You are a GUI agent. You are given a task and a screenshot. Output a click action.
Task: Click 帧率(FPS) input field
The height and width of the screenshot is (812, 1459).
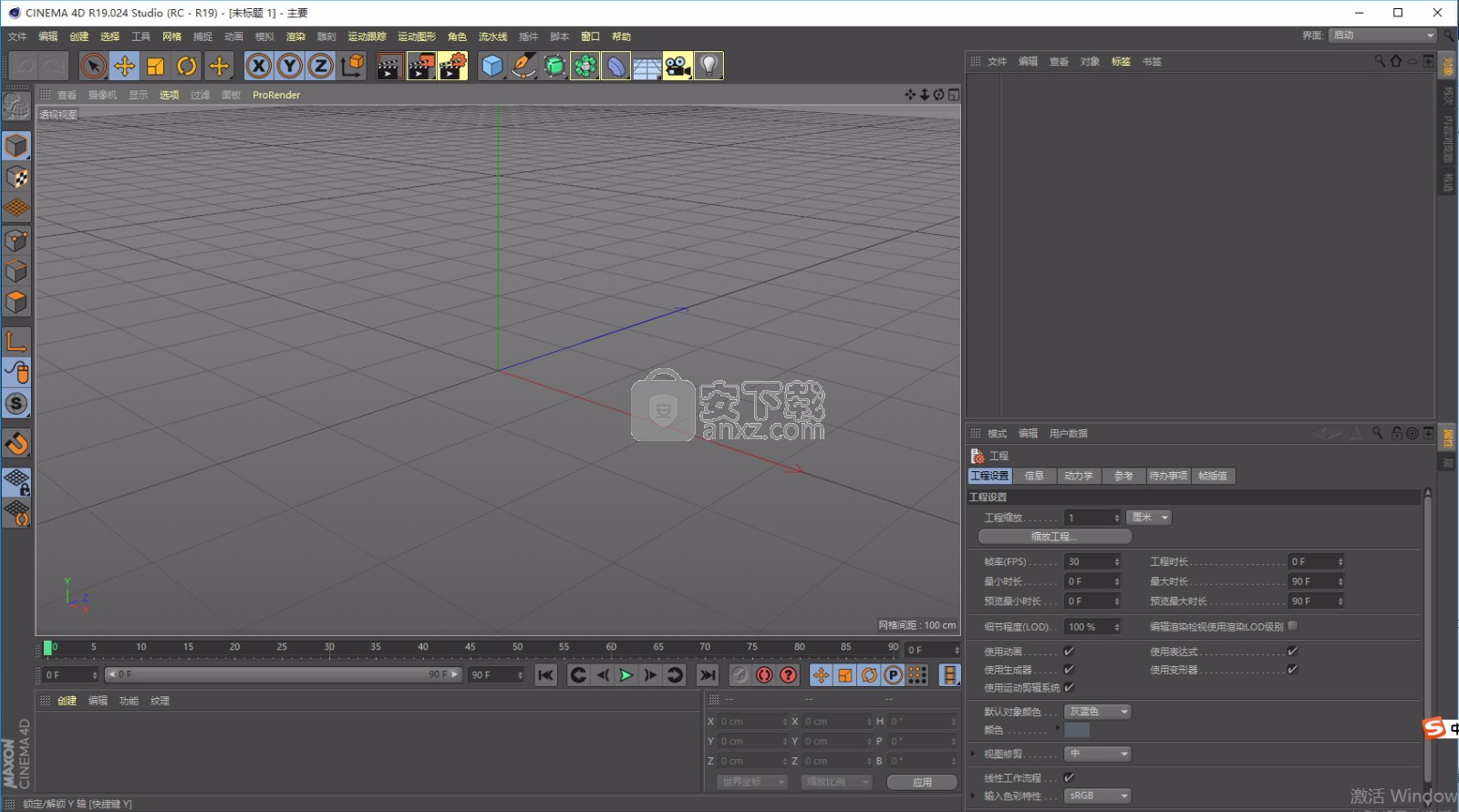pos(1092,562)
